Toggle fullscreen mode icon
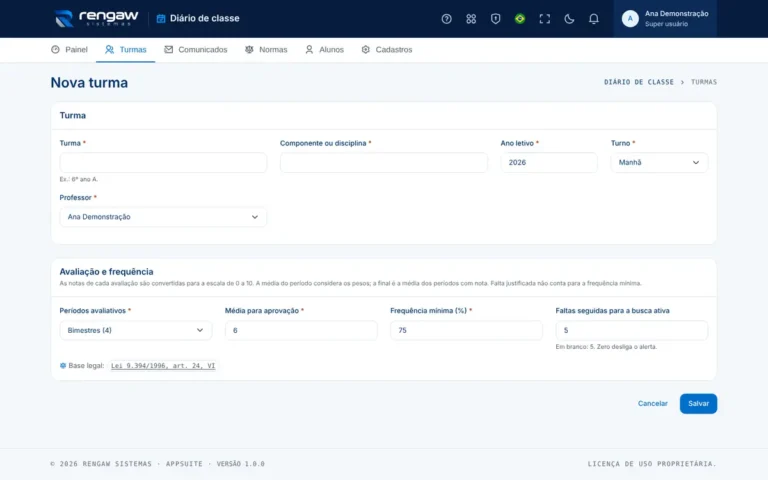This screenshot has height=480, width=768. (544, 19)
